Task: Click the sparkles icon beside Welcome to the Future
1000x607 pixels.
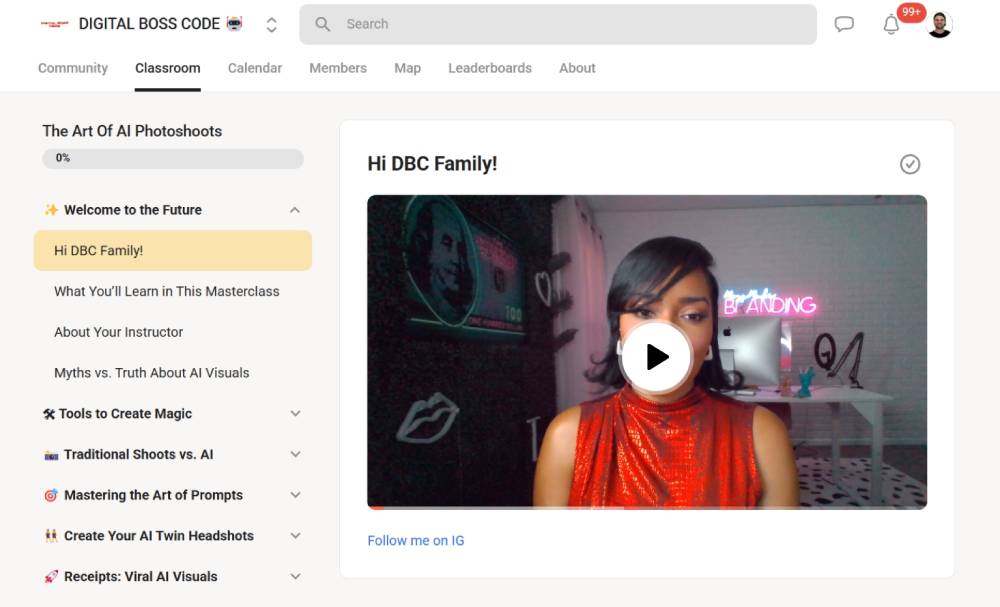Action: 51,210
